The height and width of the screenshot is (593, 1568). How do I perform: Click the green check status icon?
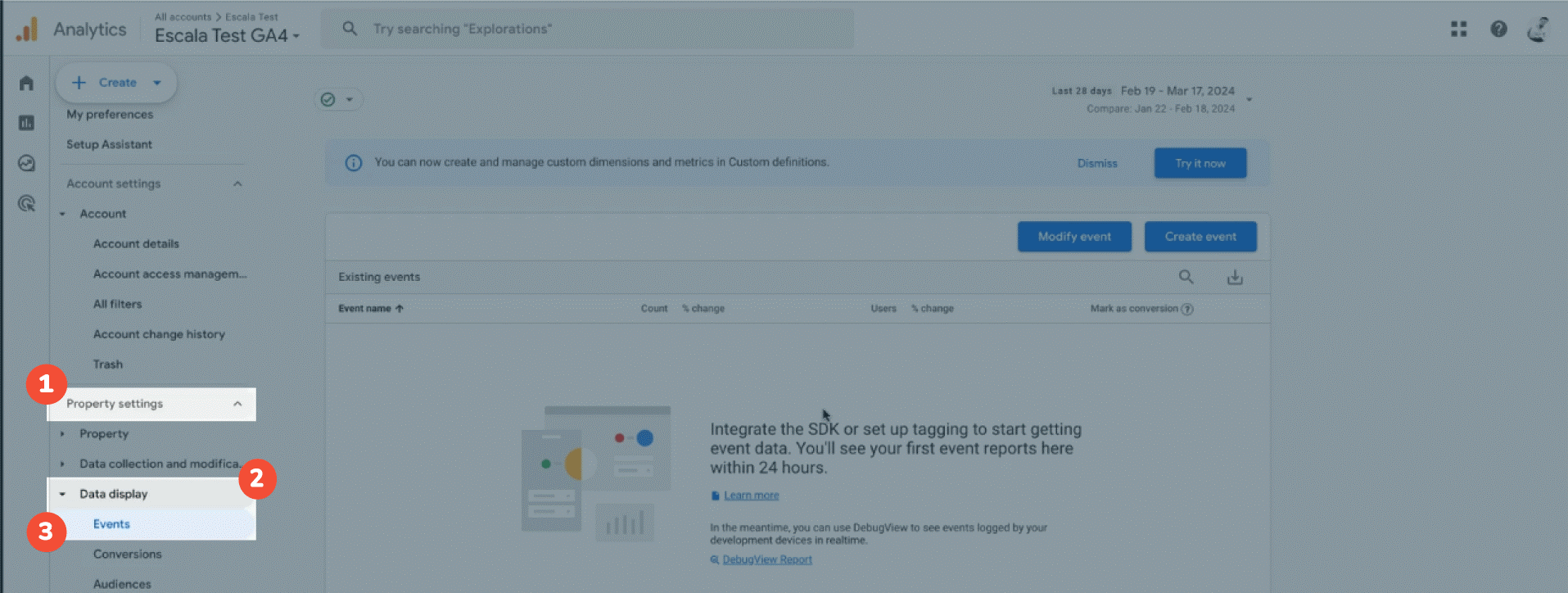[328, 100]
